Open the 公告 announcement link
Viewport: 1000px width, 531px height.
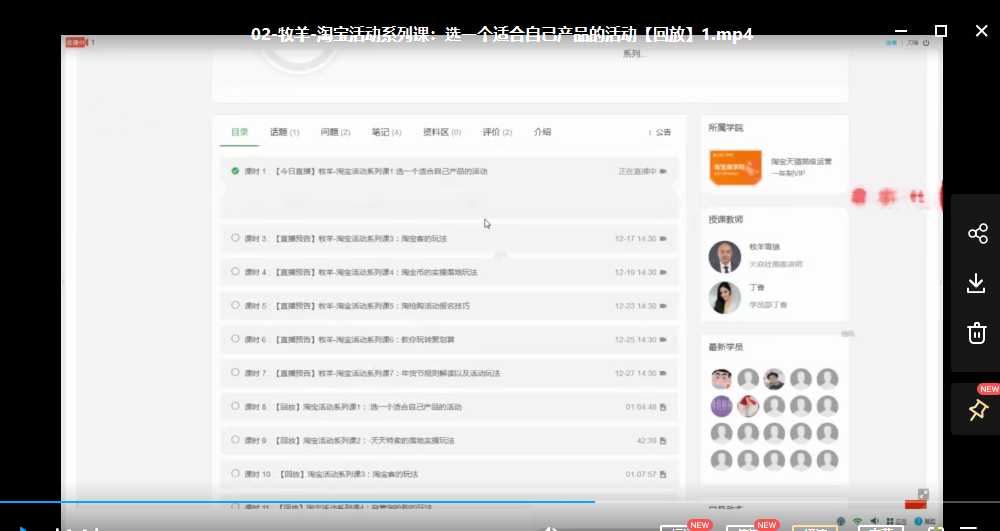660,132
